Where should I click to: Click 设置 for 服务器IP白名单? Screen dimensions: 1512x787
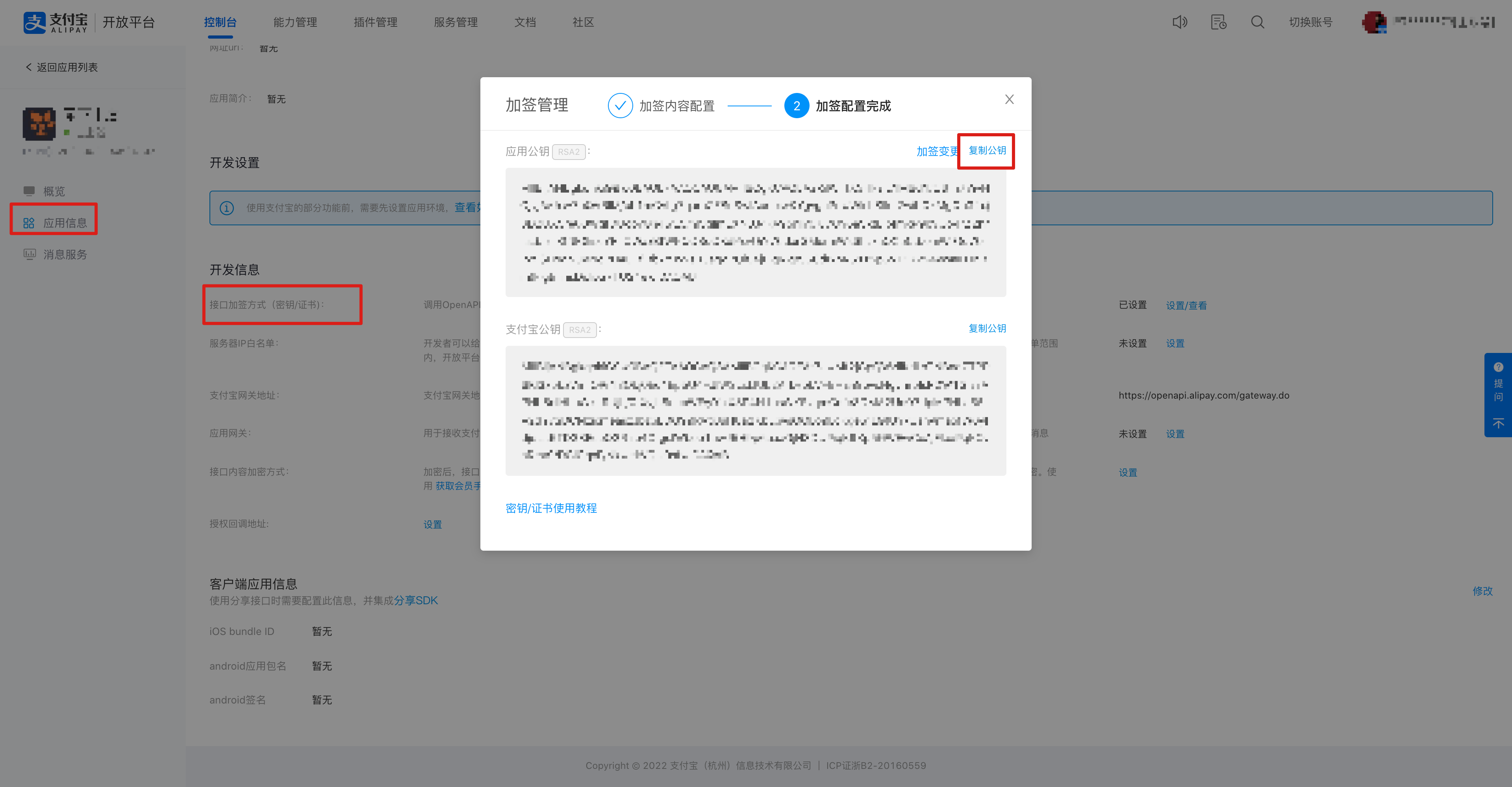[x=1175, y=343]
